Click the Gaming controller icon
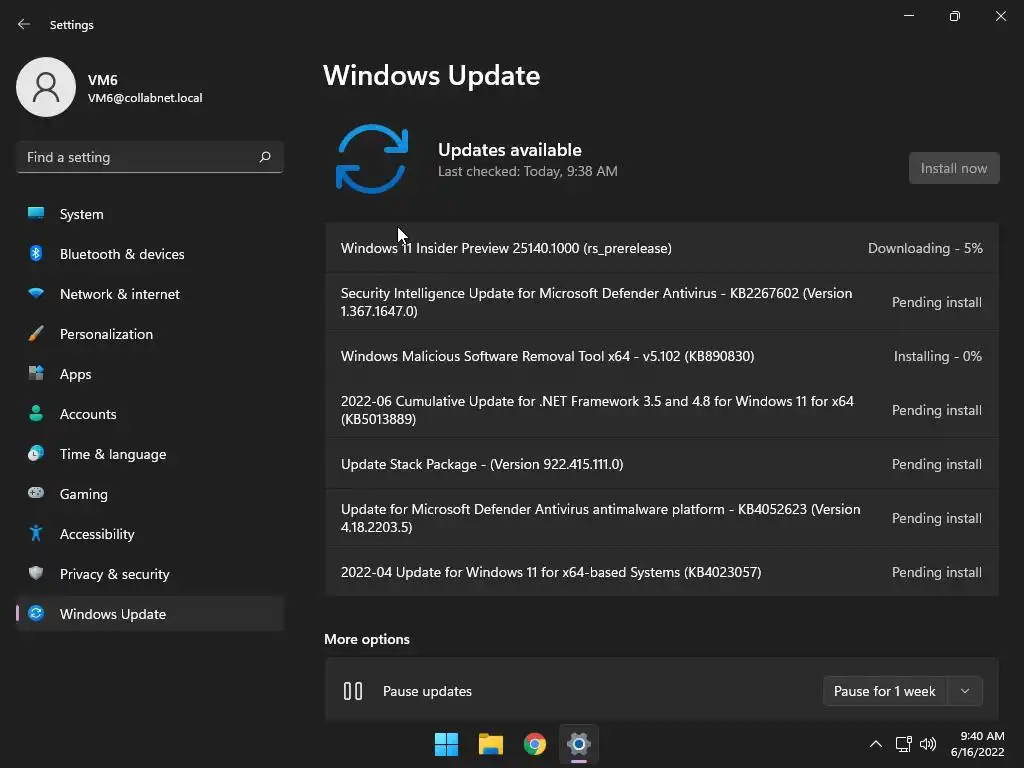 point(36,493)
